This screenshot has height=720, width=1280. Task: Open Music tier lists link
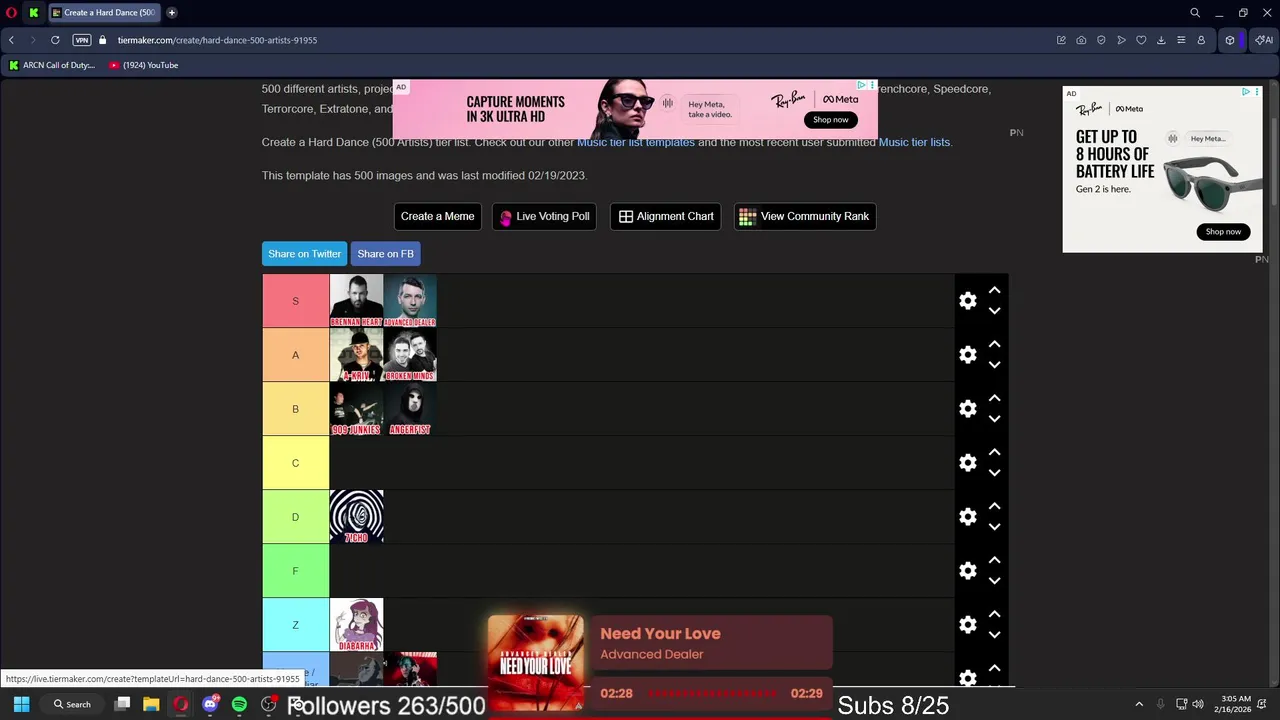[914, 142]
